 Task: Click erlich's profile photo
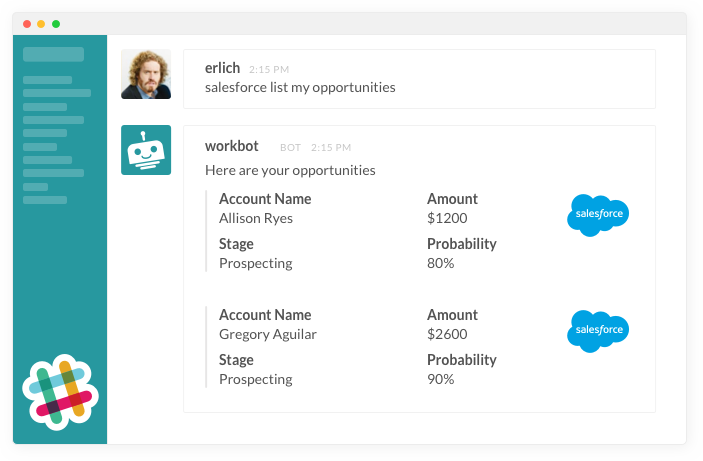click(x=146, y=74)
